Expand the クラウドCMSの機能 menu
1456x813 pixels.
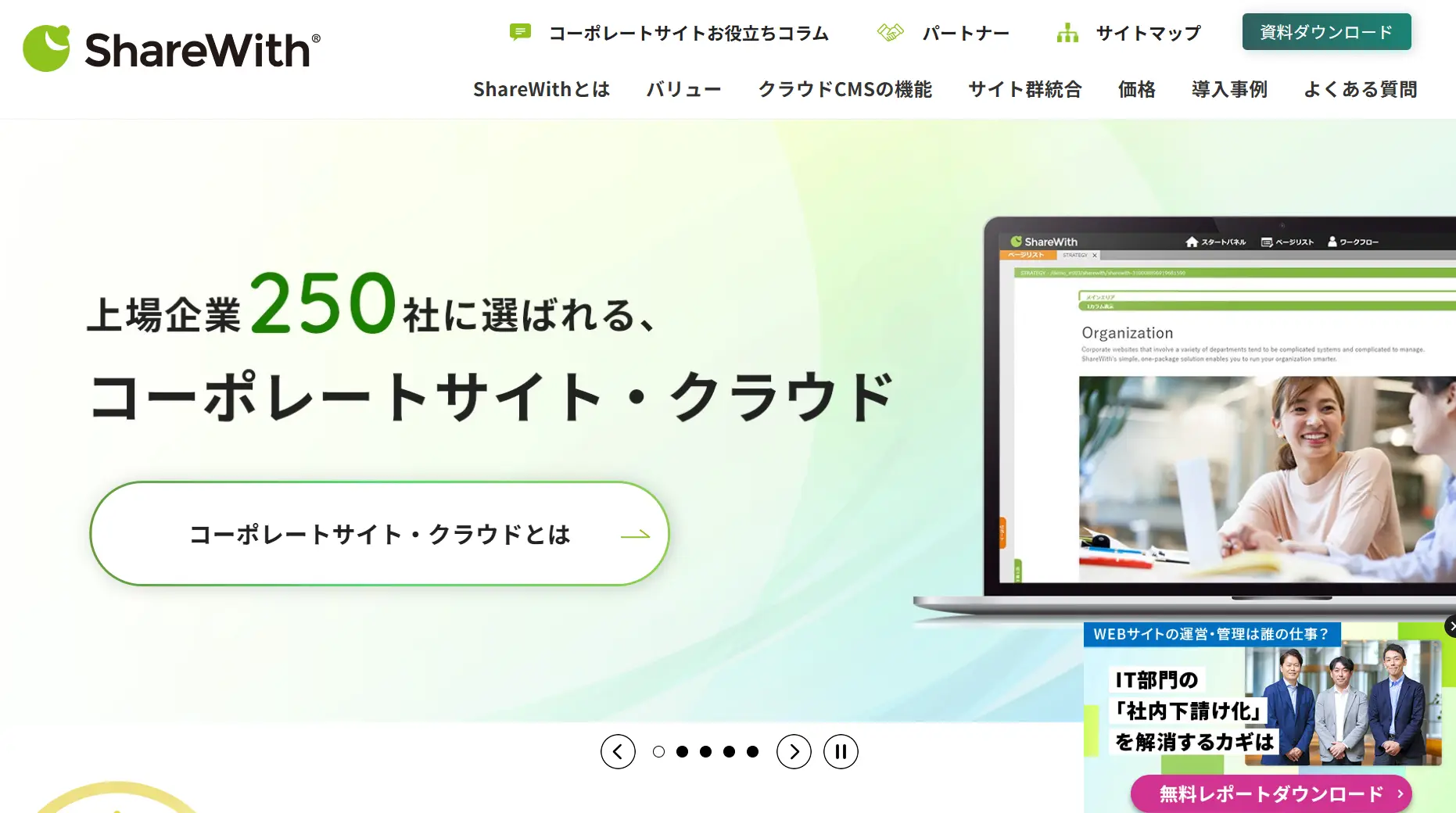pos(845,89)
